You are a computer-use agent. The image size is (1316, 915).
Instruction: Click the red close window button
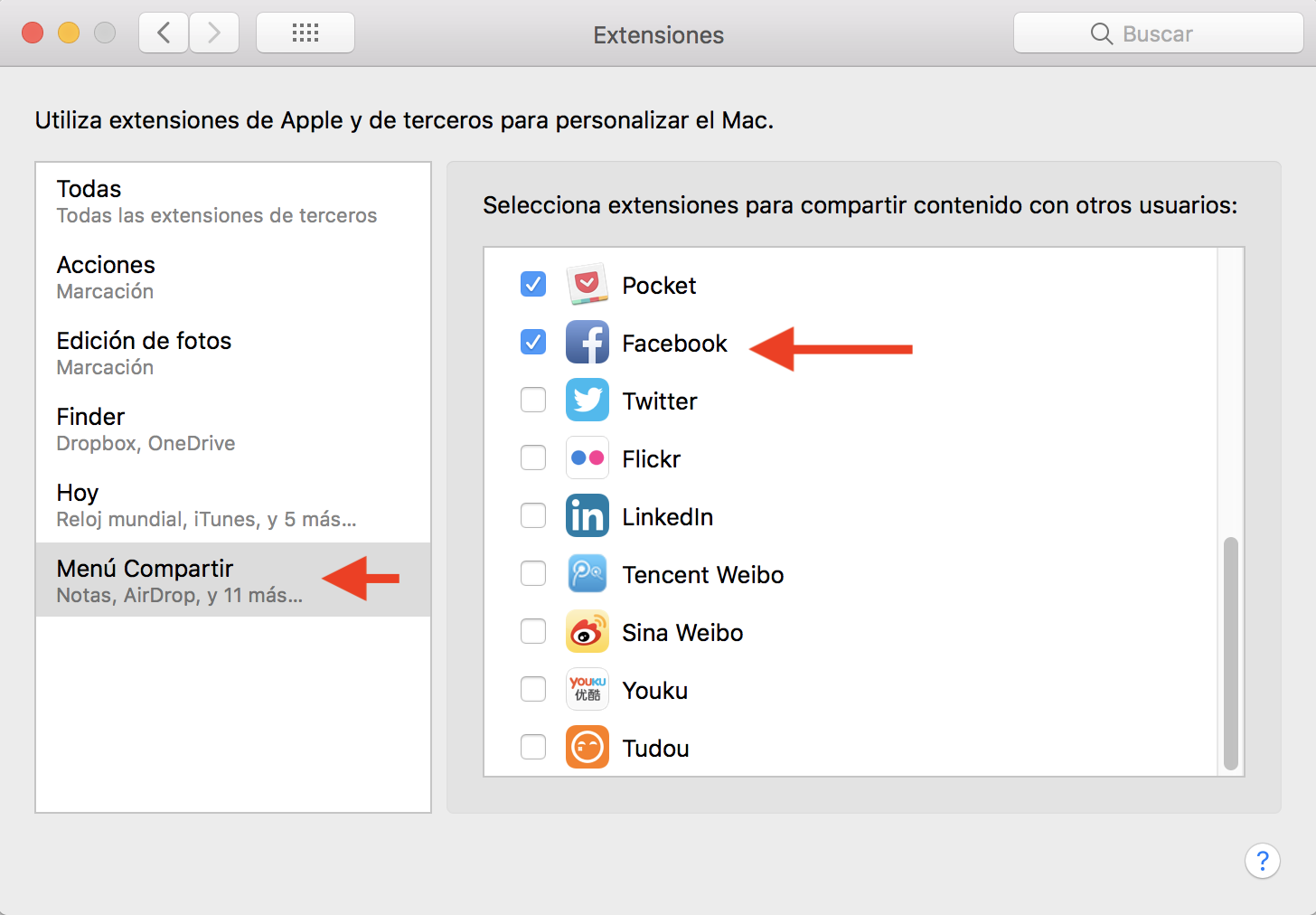coord(33,33)
